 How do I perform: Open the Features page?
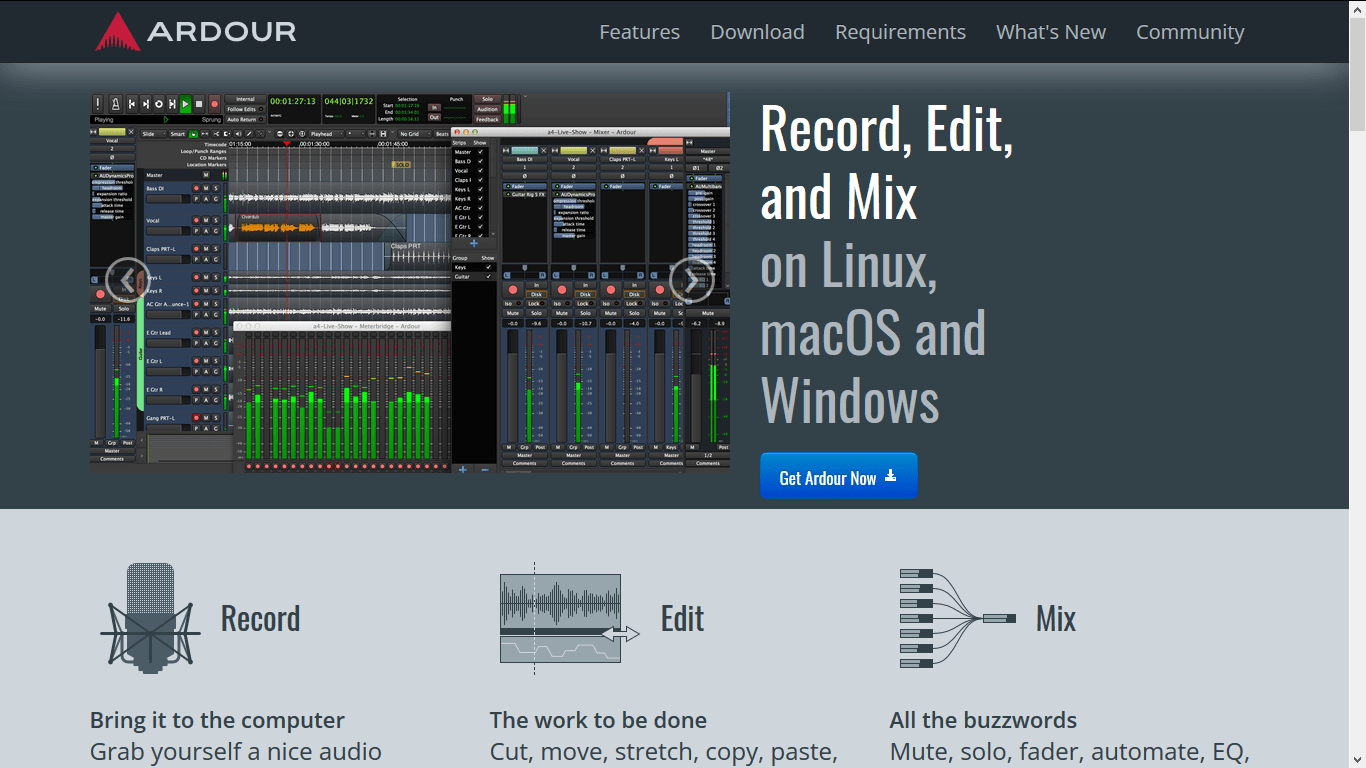click(639, 32)
